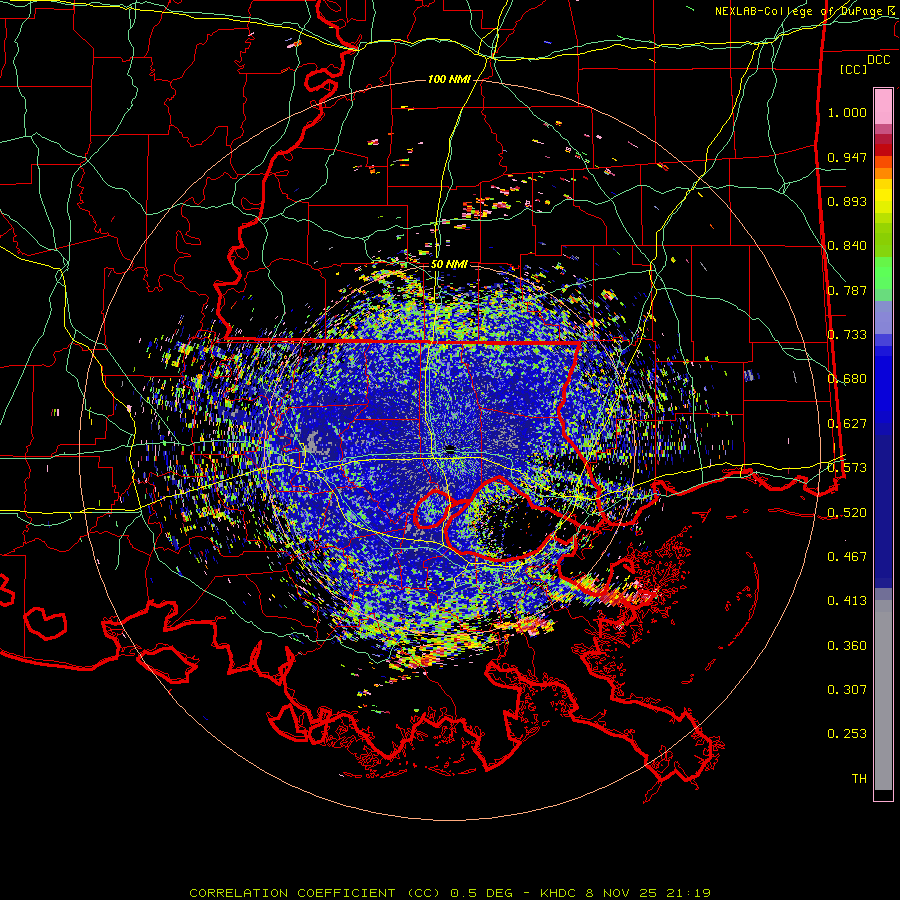Click the TH threshold label

(859, 779)
